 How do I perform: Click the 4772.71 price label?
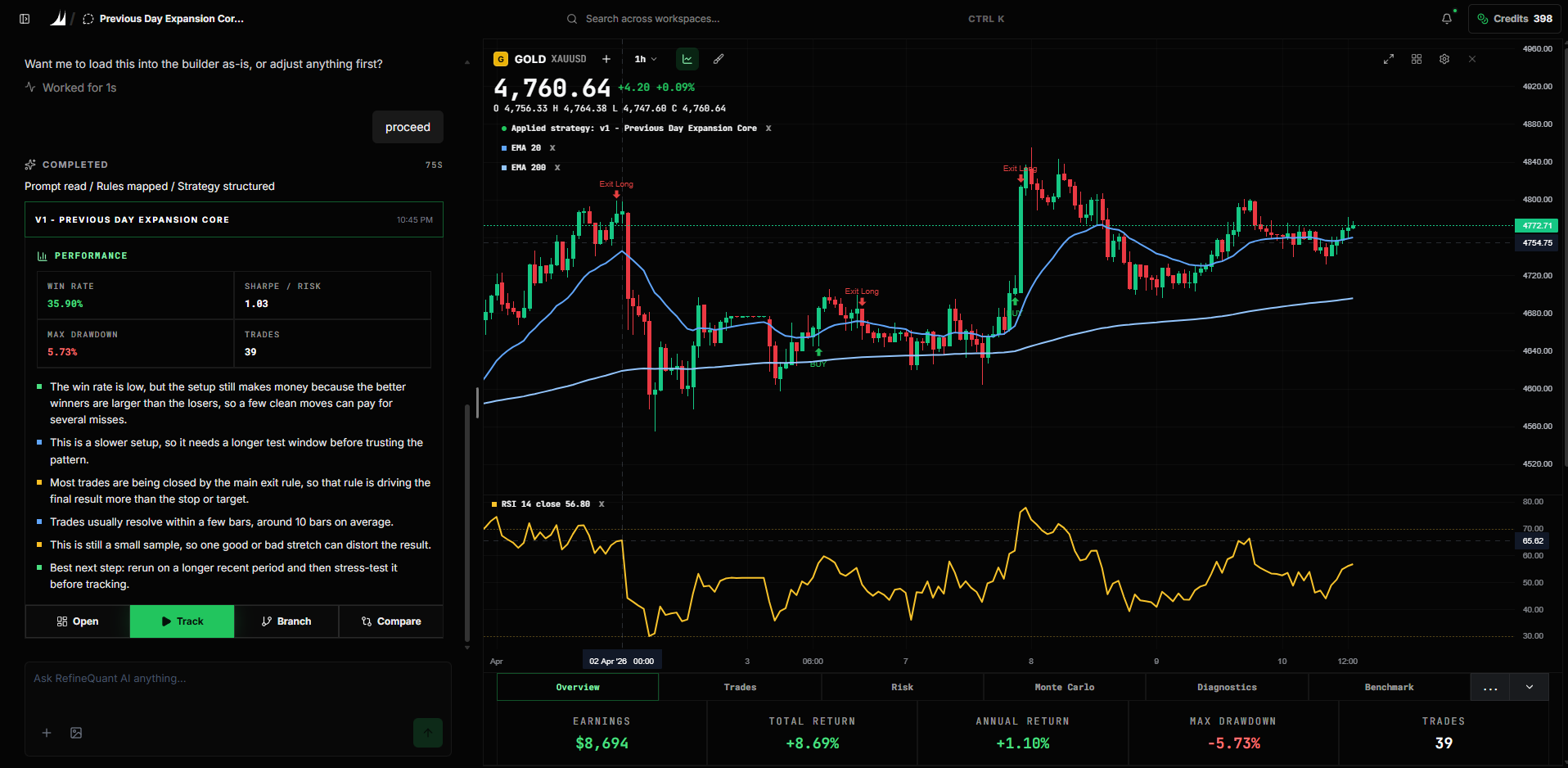[x=1537, y=226]
